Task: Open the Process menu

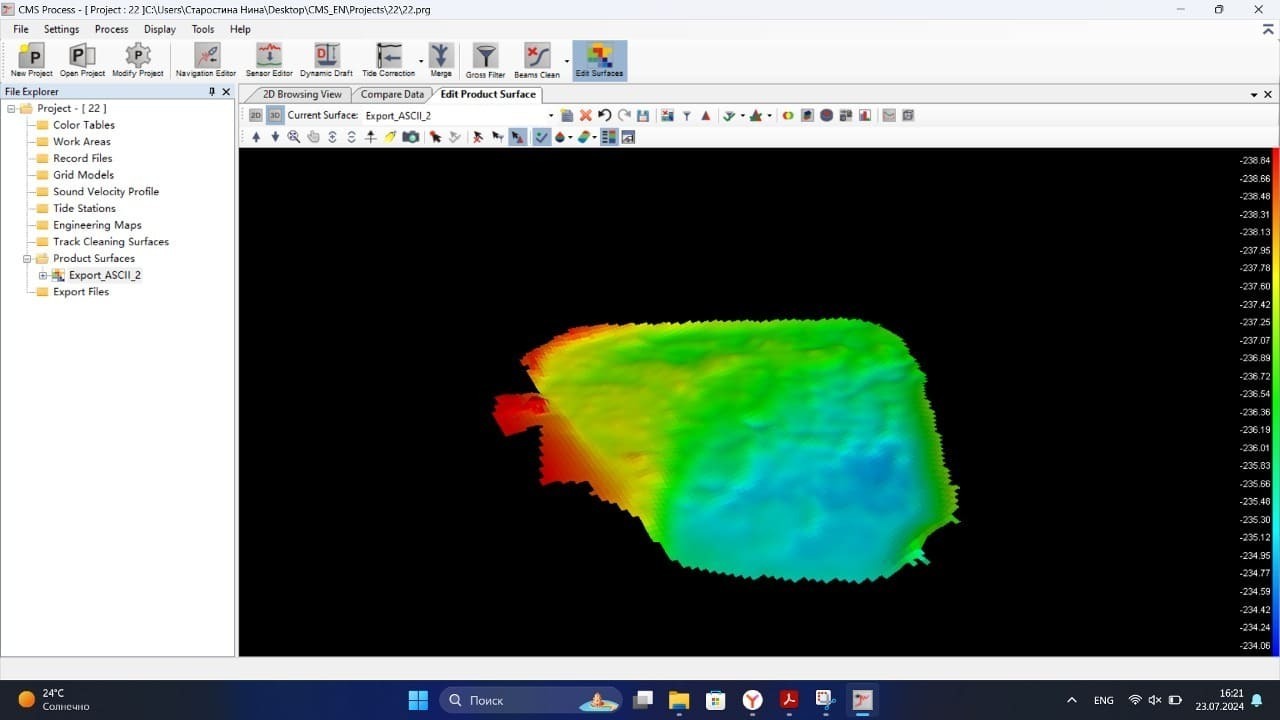Action: 111,29
